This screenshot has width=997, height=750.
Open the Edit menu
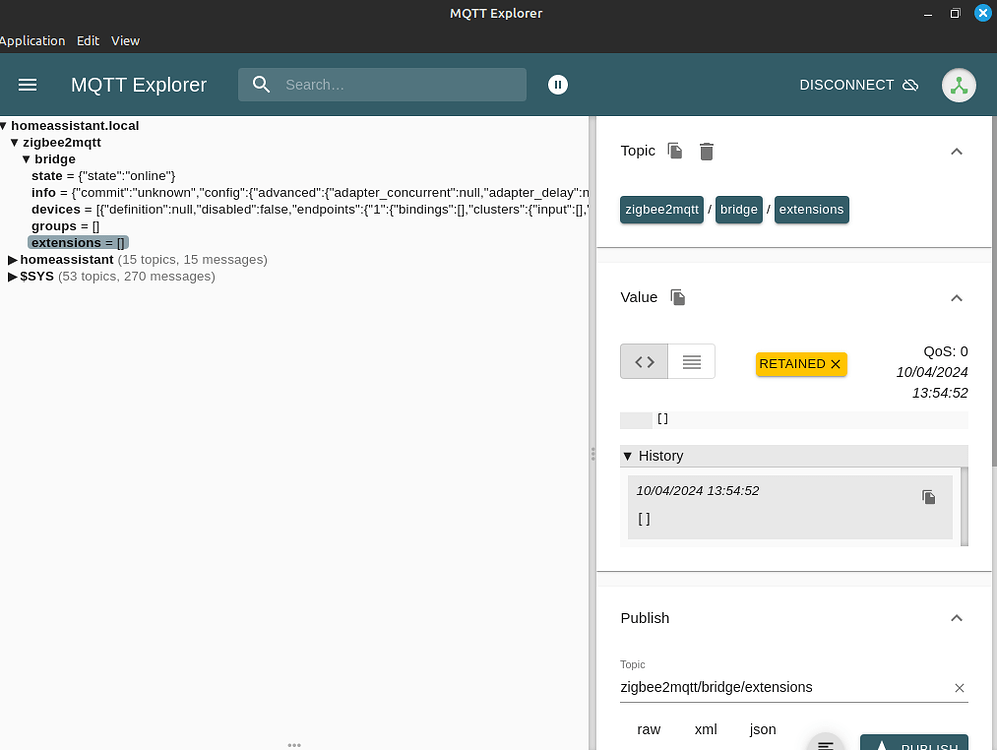(88, 41)
